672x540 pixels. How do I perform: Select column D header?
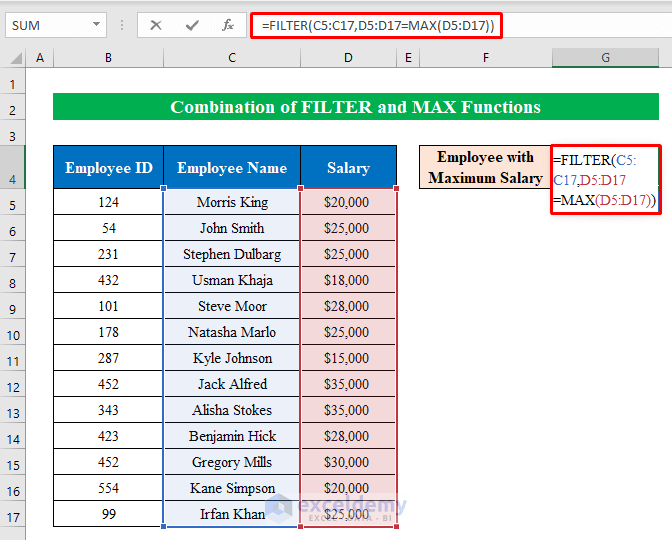tap(348, 58)
